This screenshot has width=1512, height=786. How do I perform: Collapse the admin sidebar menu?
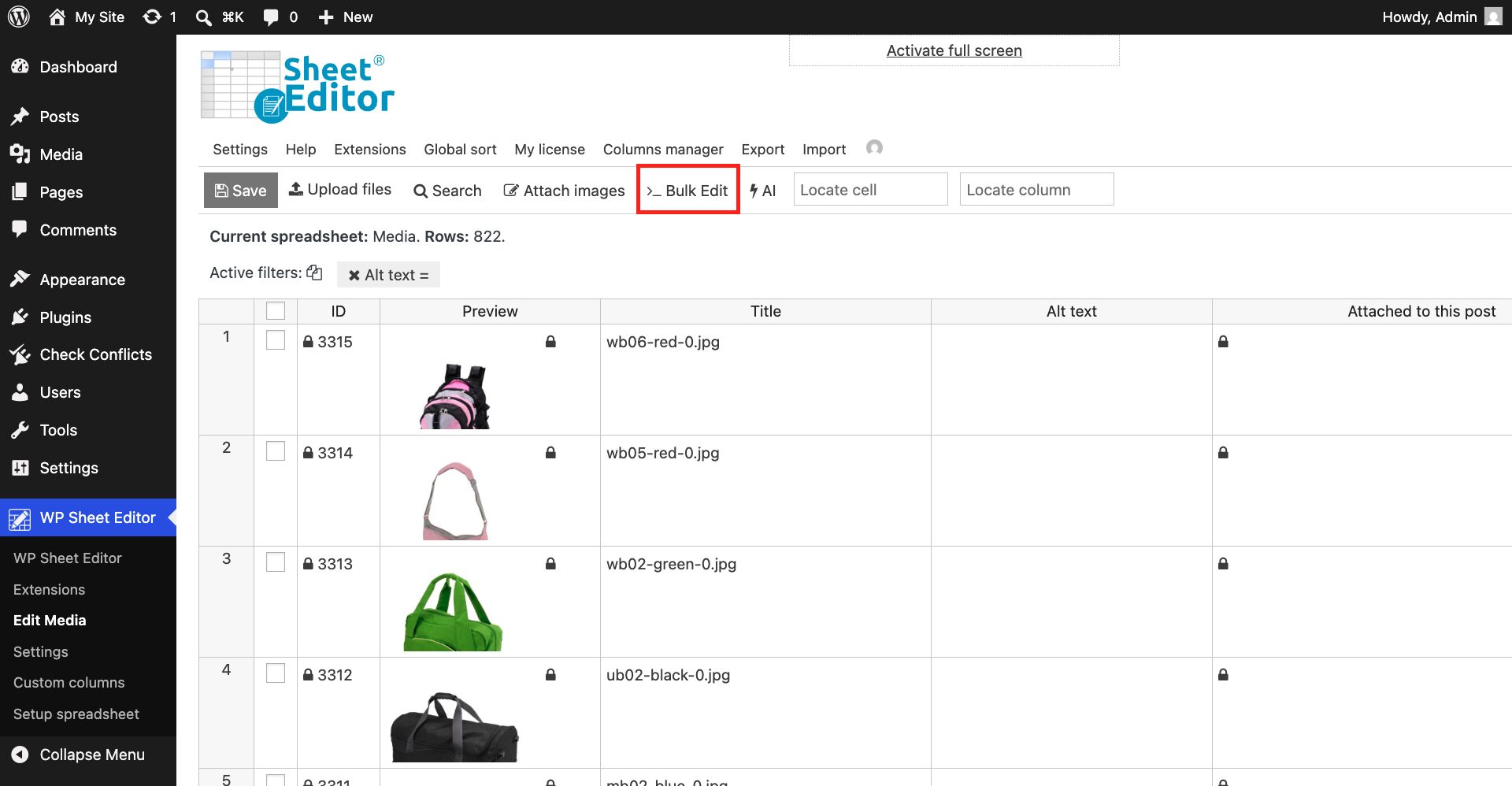click(x=79, y=754)
